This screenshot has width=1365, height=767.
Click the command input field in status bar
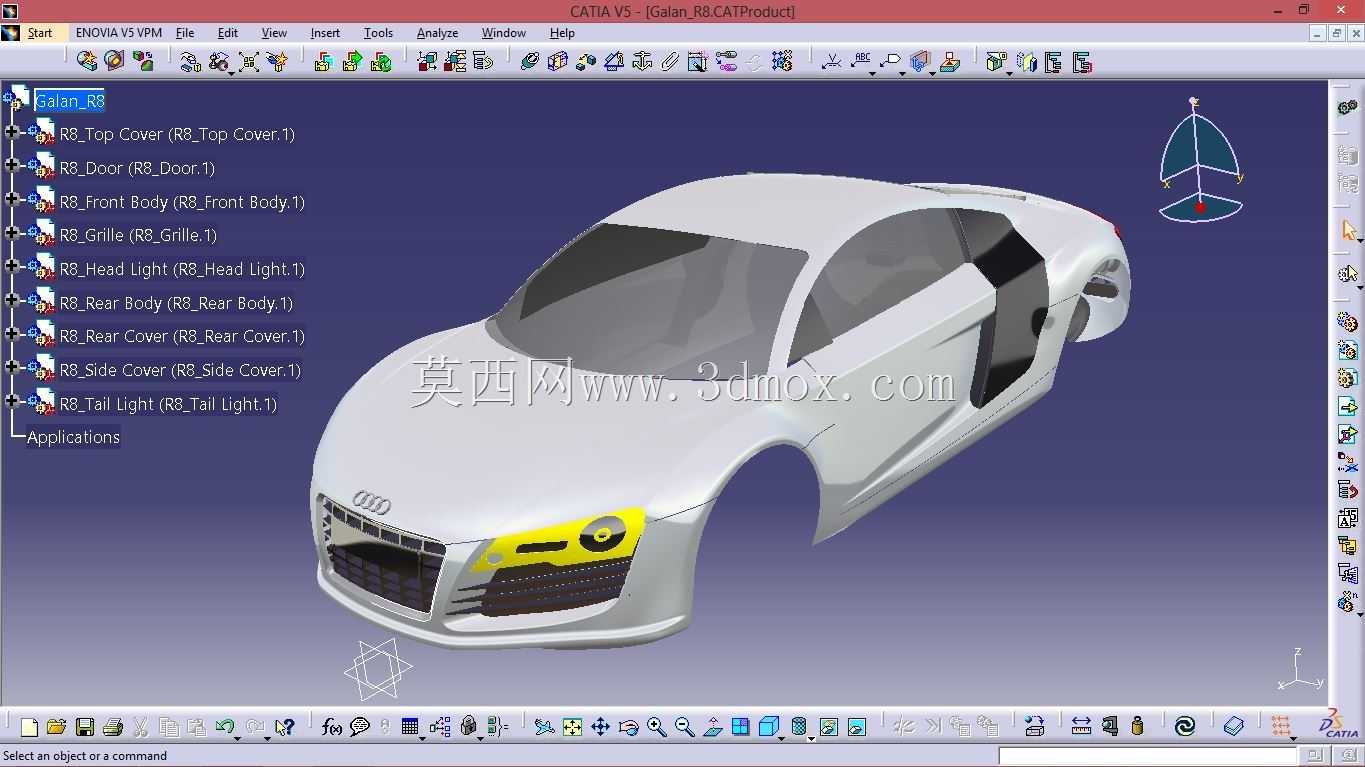1148,756
